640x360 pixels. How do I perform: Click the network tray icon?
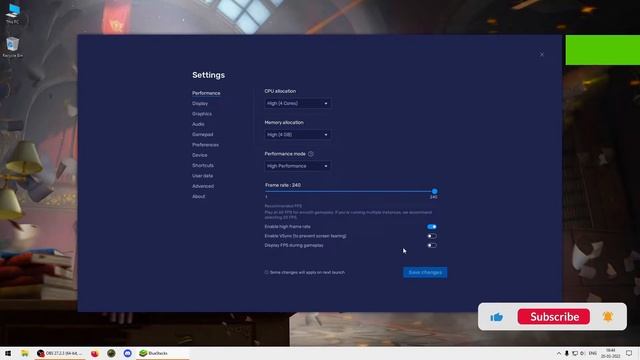[x=575, y=353]
